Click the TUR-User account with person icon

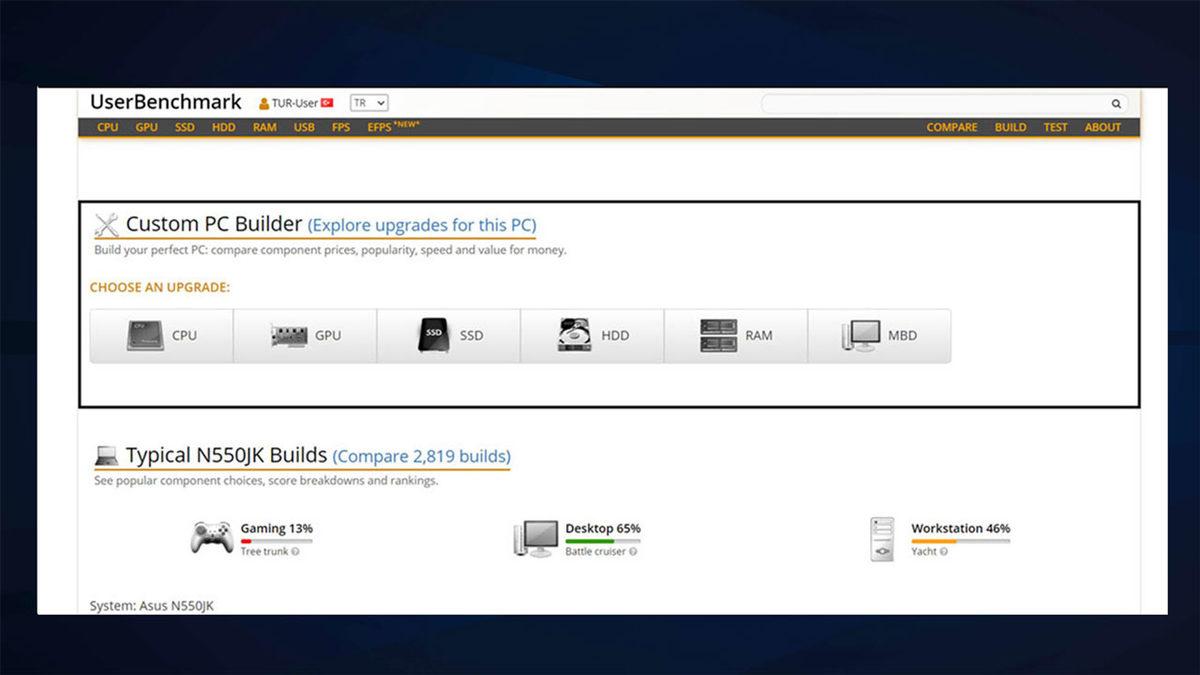point(288,102)
